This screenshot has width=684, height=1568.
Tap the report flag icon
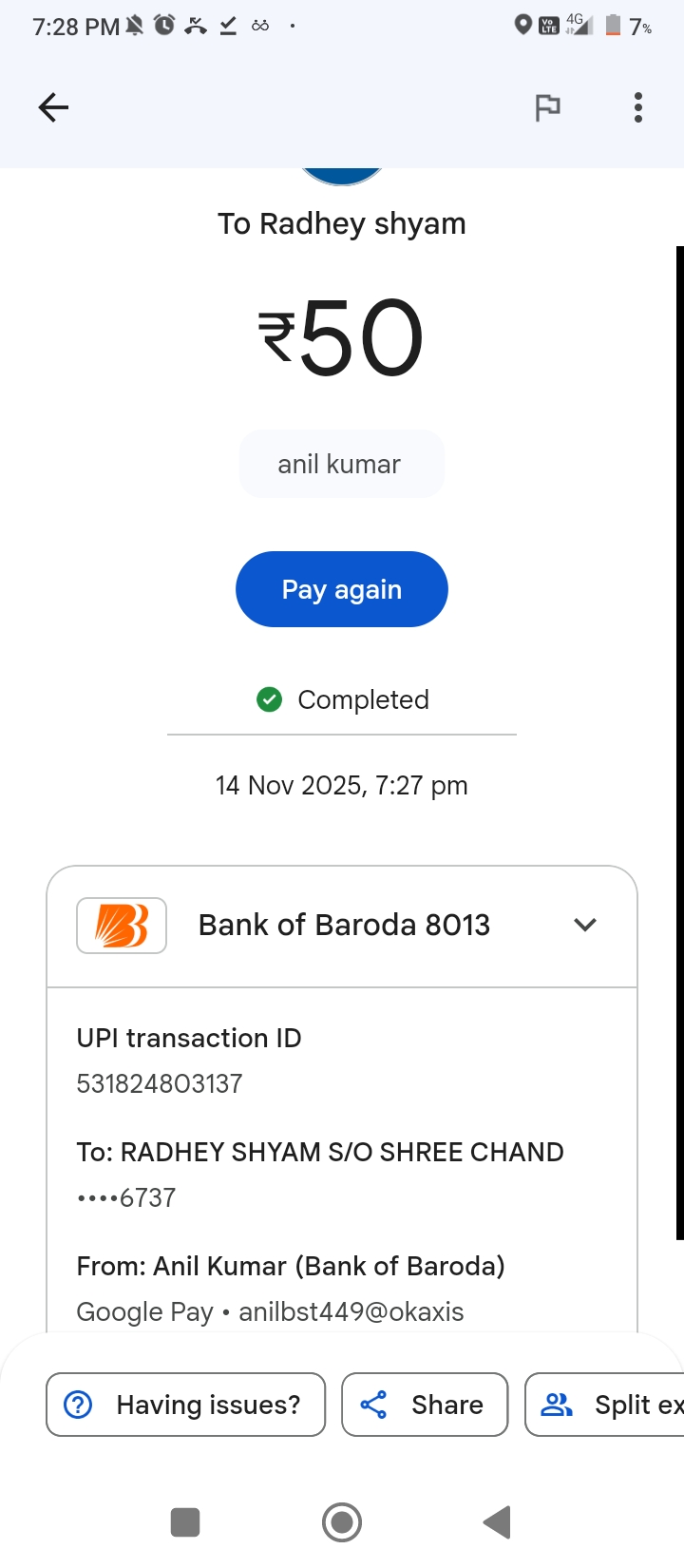coord(547,107)
